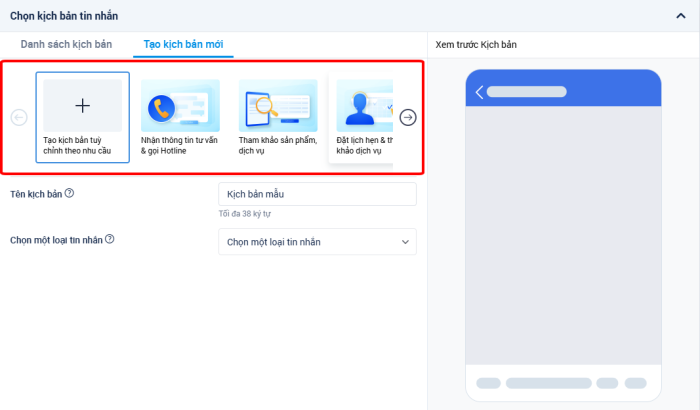Switch to the 'Danh sách kịch bản' tab
700x410 pixels.
[x=66, y=45]
